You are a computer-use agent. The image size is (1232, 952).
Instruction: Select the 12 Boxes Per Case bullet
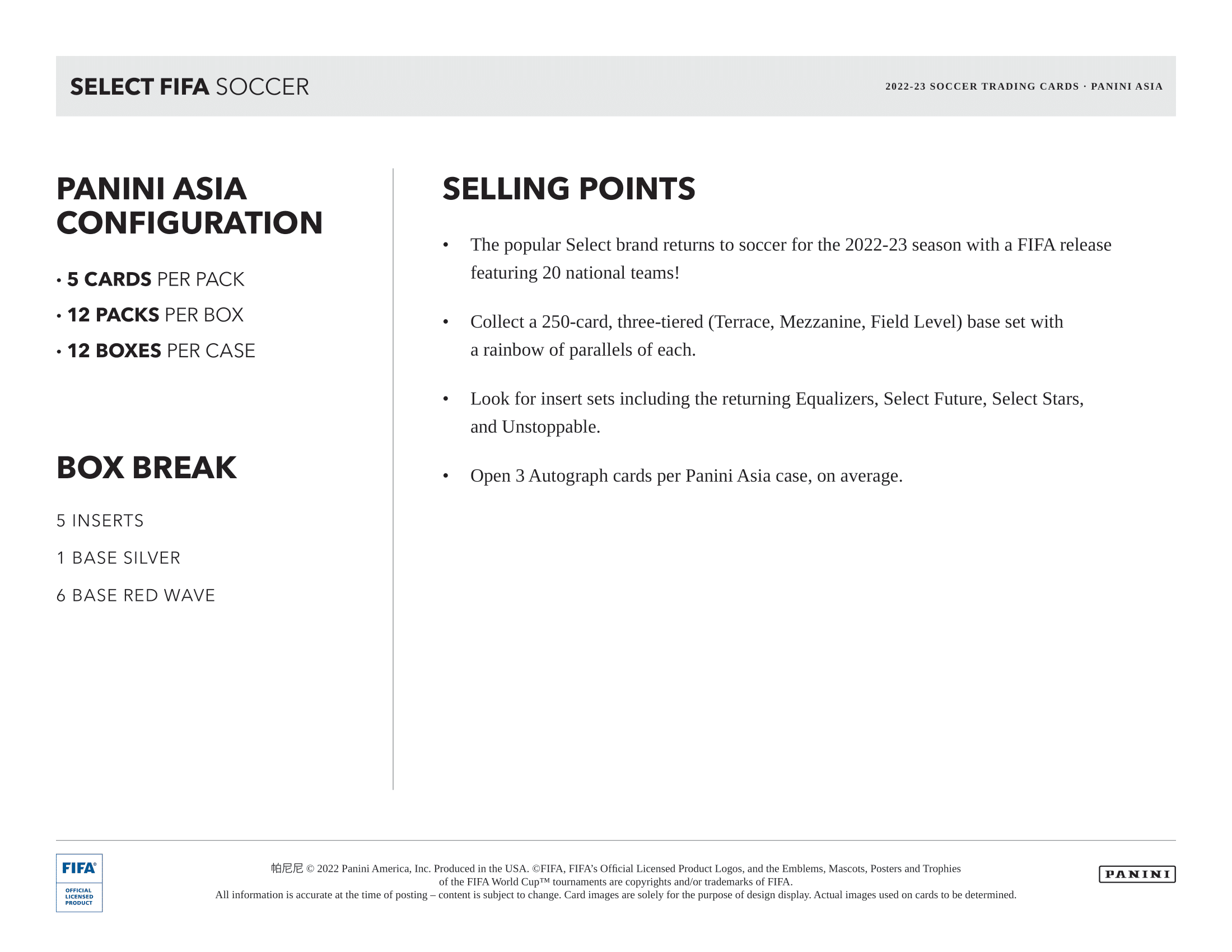(156, 351)
